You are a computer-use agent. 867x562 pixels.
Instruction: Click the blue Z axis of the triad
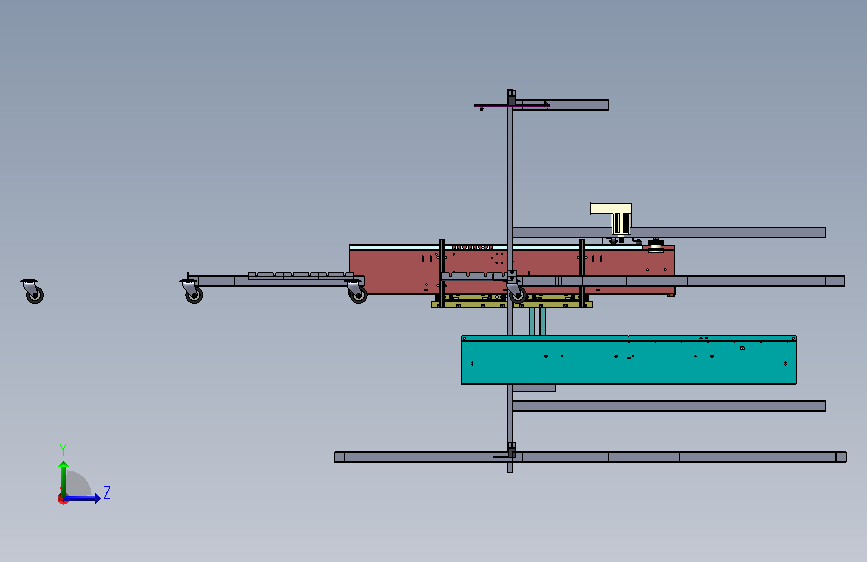click(x=82, y=498)
